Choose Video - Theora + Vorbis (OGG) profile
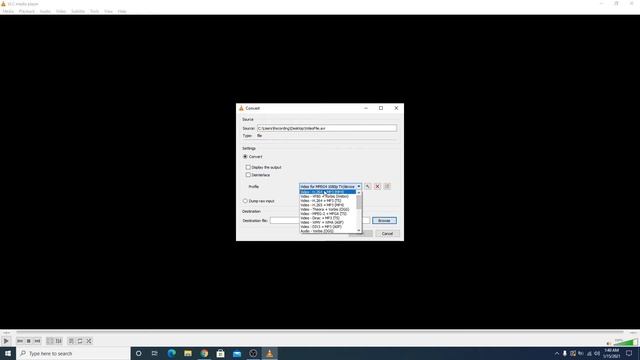 click(x=328, y=209)
